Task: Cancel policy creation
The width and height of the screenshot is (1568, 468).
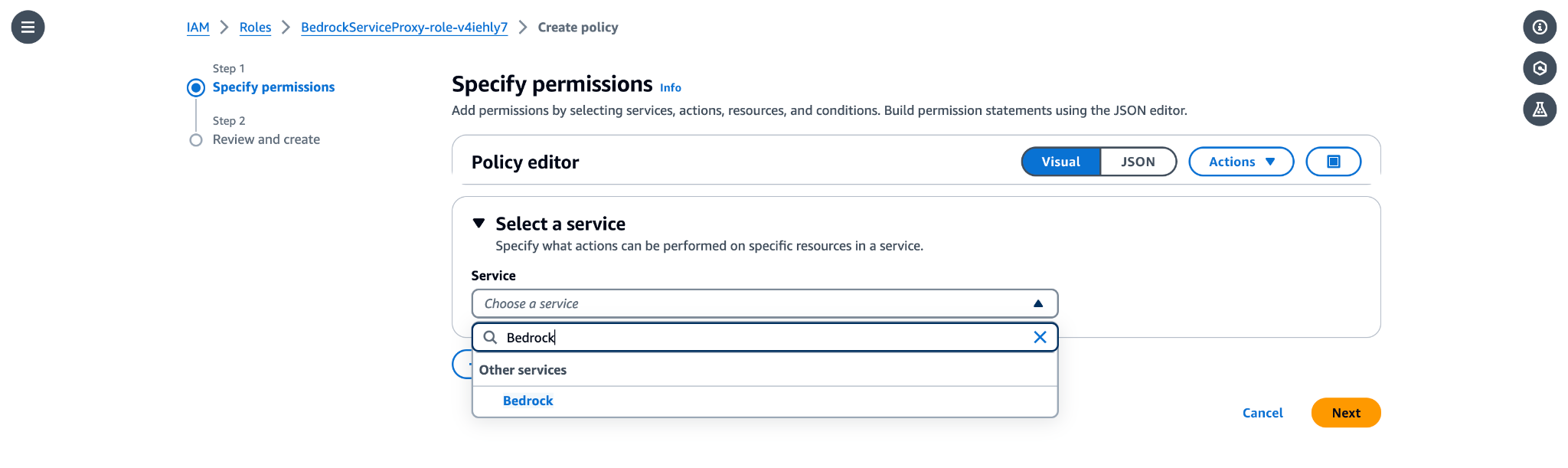Action: coord(1263,413)
